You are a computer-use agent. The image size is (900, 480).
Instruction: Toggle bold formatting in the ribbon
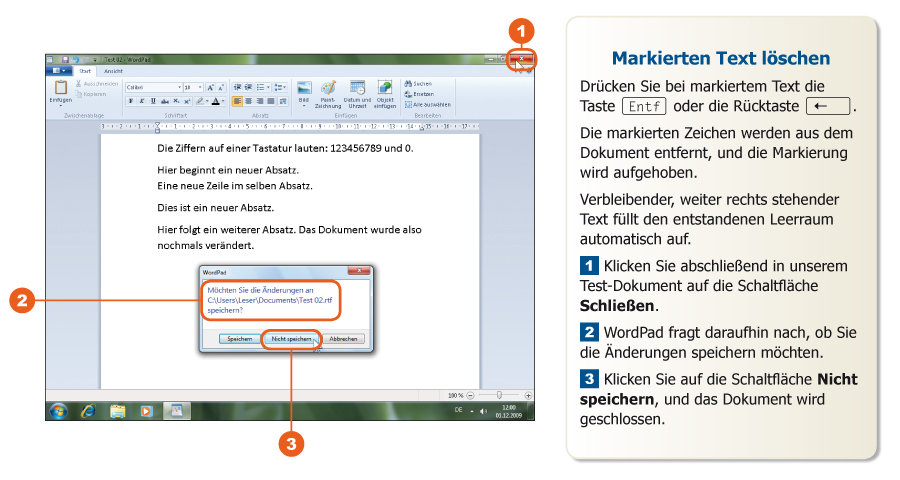click(x=131, y=101)
